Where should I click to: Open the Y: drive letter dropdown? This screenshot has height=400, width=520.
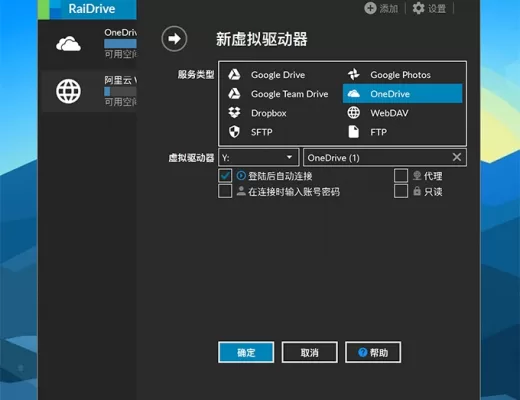tap(259, 157)
